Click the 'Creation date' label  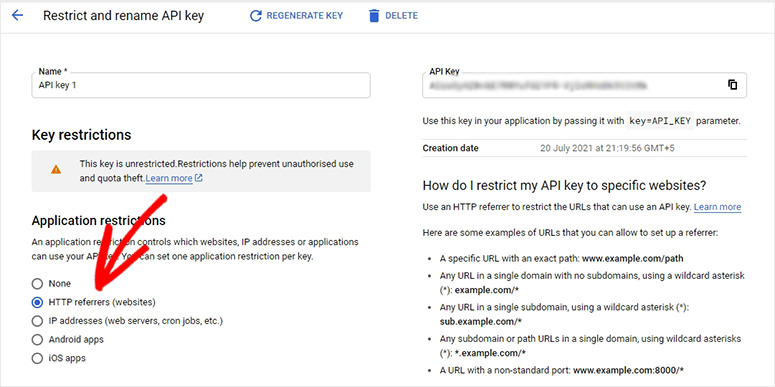point(450,148)
